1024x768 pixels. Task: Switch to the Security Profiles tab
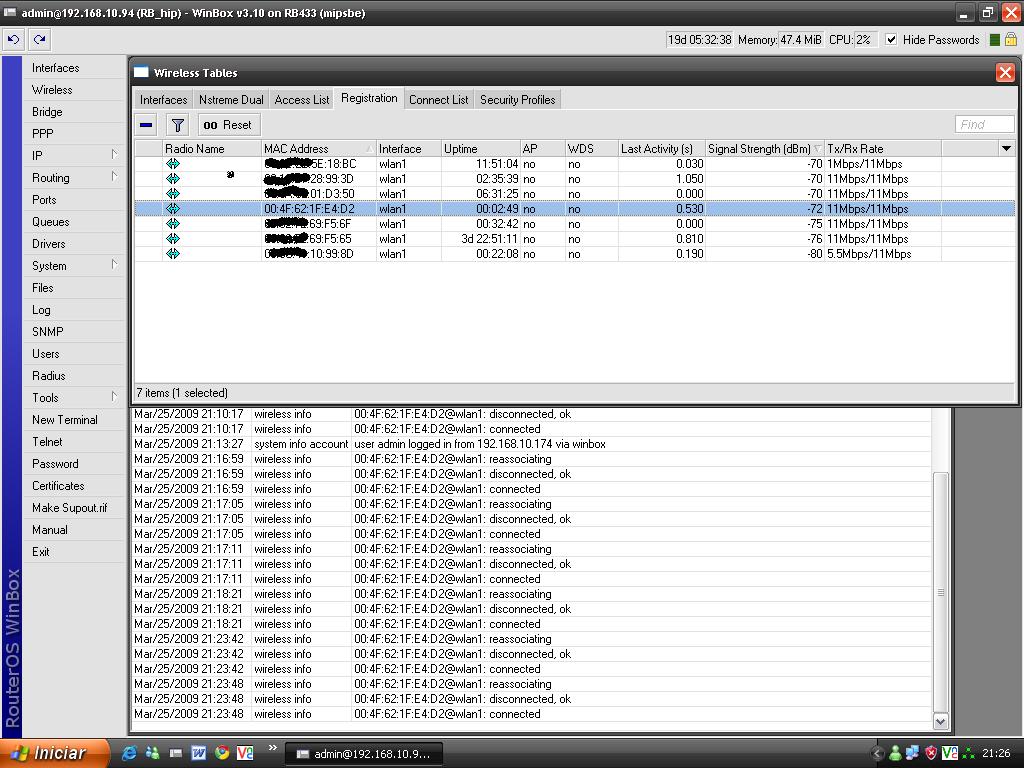518,100
